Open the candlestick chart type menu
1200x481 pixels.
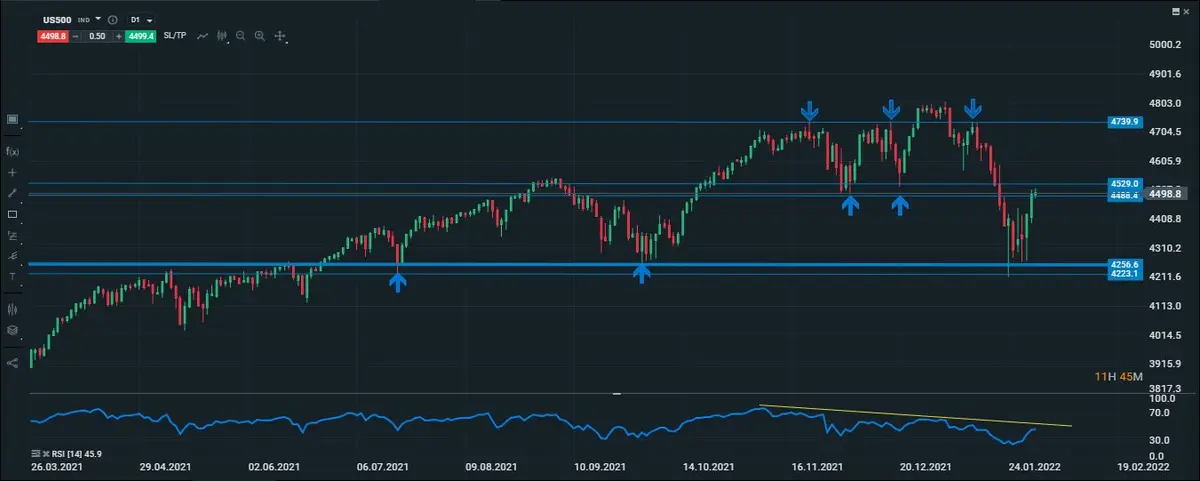(x=221, y=36)
